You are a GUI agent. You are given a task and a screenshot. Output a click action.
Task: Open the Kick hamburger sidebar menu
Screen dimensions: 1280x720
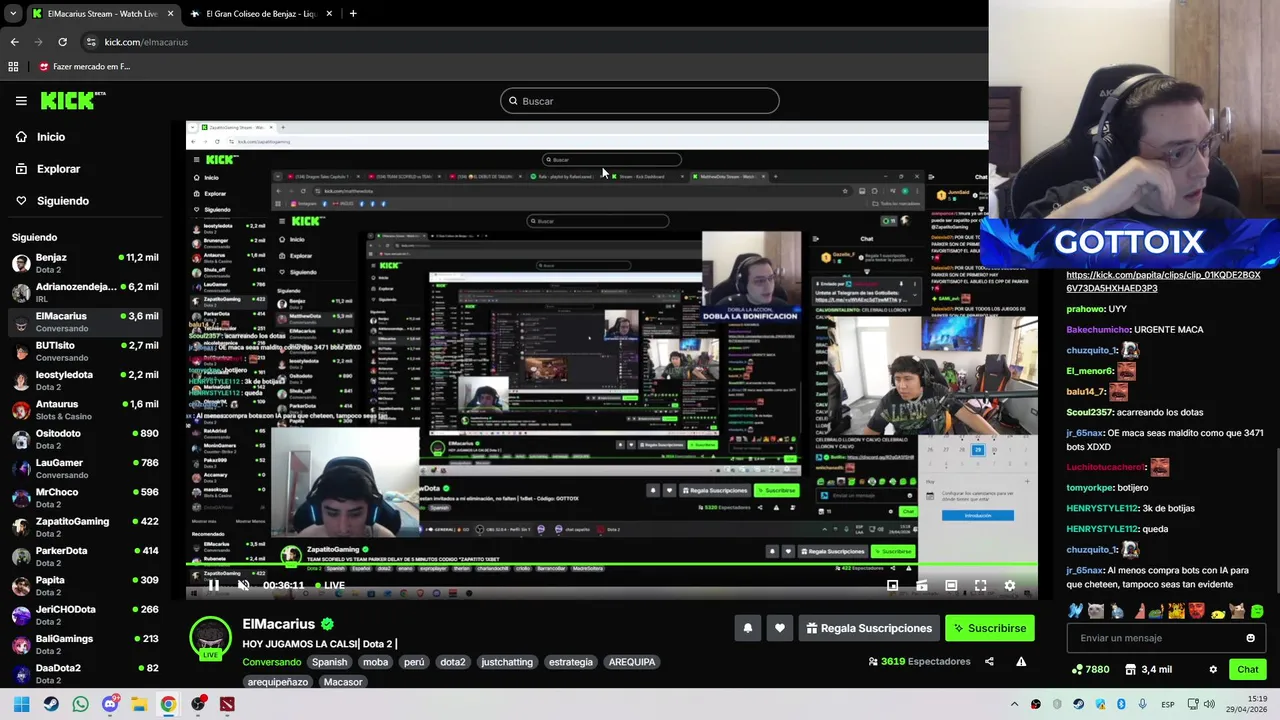(21, 101)
